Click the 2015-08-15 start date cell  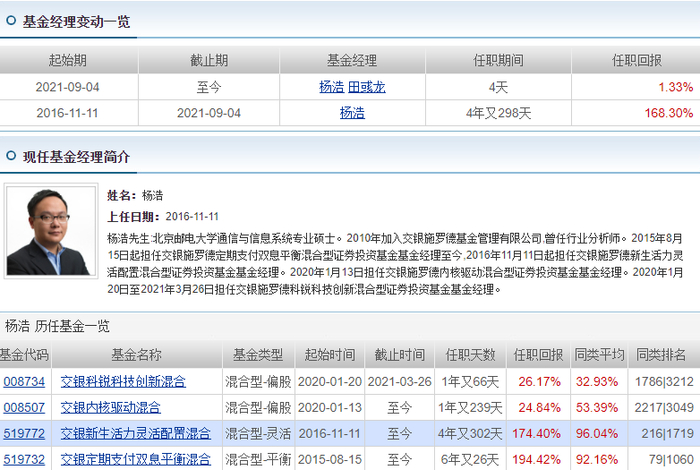tap(329, 459)
